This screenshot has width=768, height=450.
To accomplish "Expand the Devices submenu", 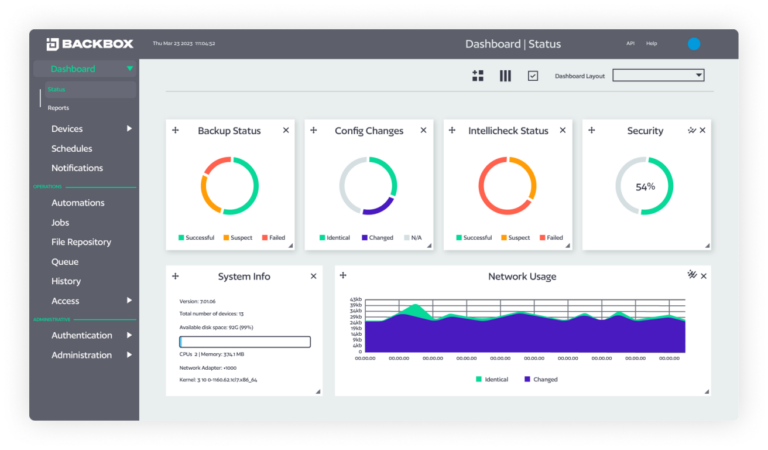I will (x=129, y=129).
